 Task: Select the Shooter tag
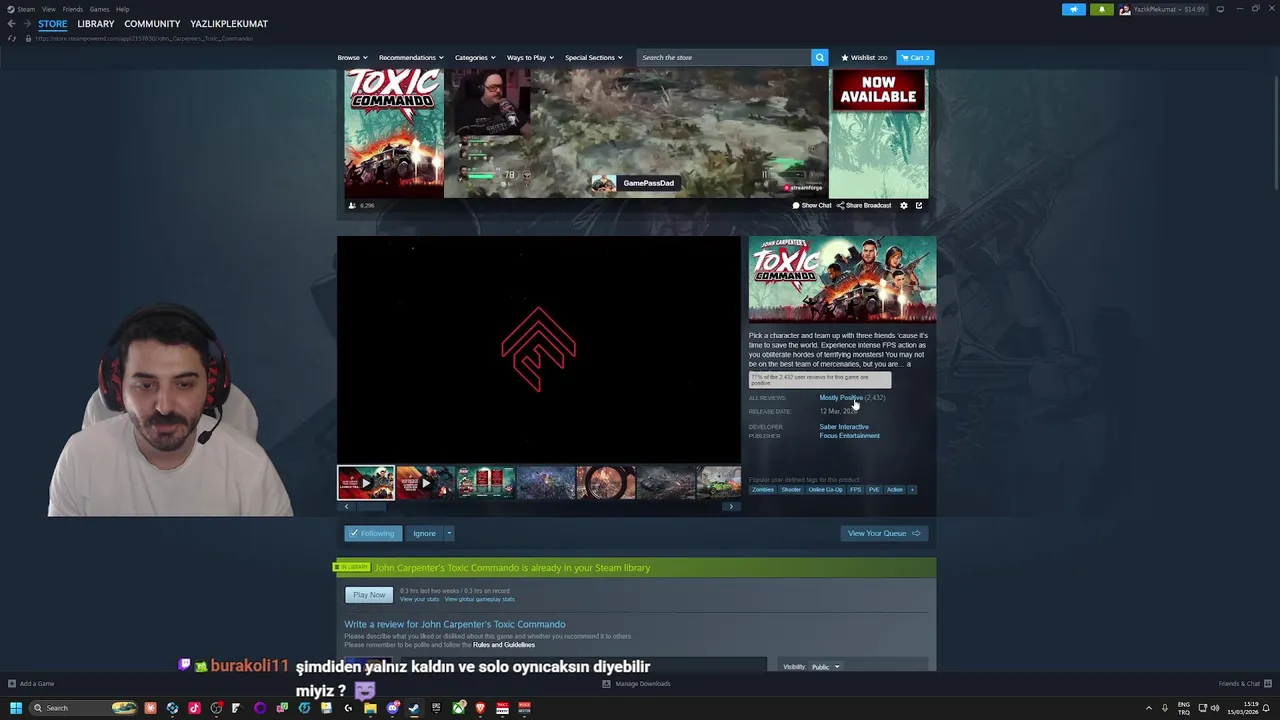pyautogui.click(x=791, y=489)
